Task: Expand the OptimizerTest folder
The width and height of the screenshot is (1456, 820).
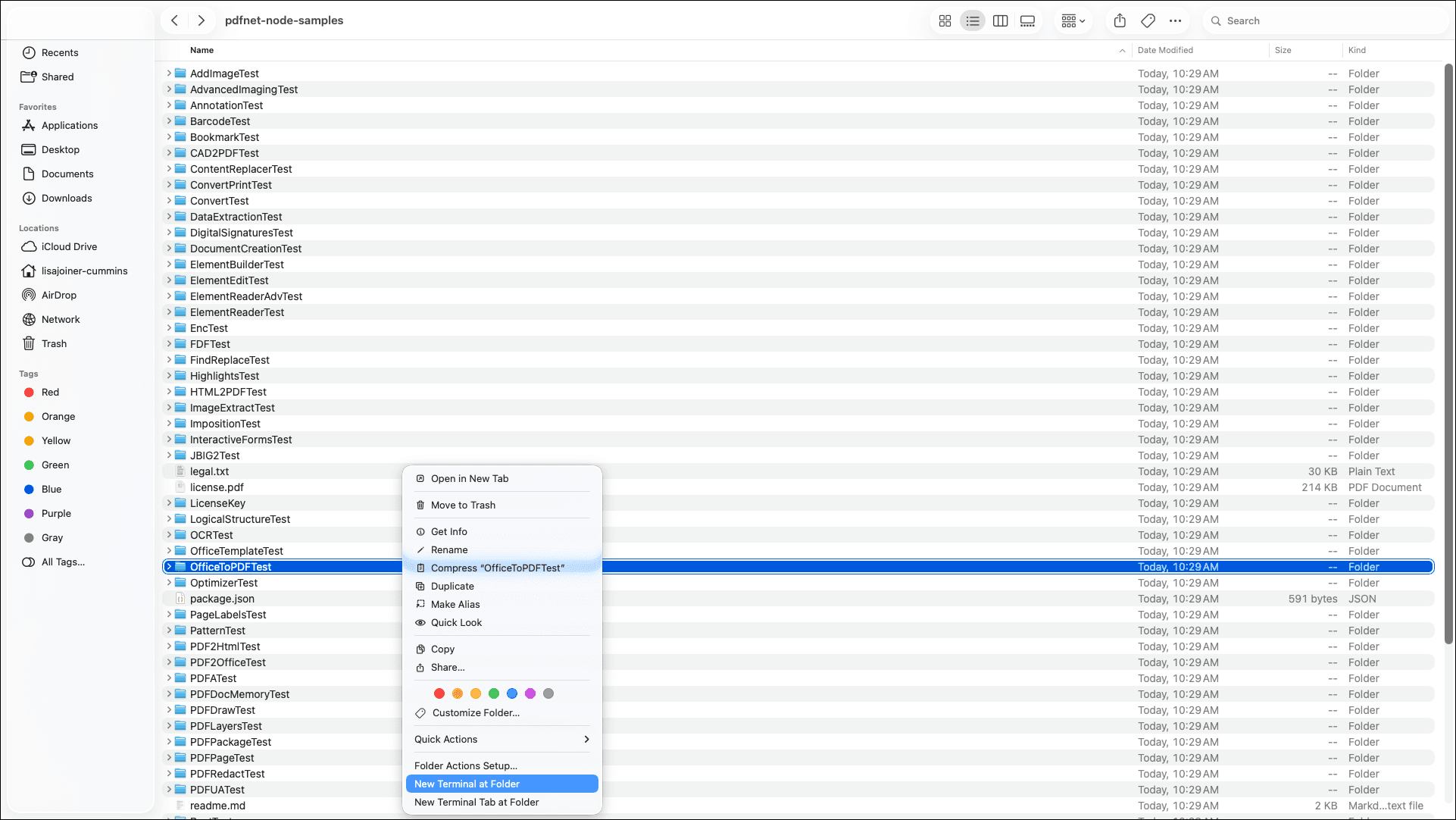Action: pos(169,583)
